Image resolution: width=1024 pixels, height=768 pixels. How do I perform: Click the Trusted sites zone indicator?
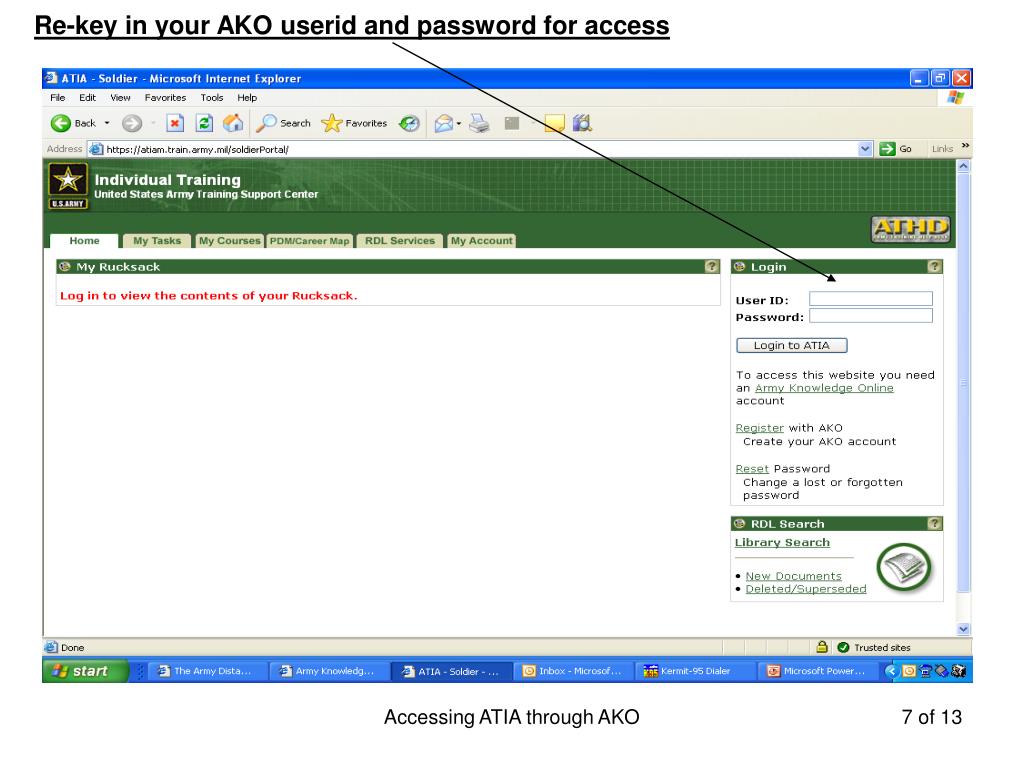874,647
